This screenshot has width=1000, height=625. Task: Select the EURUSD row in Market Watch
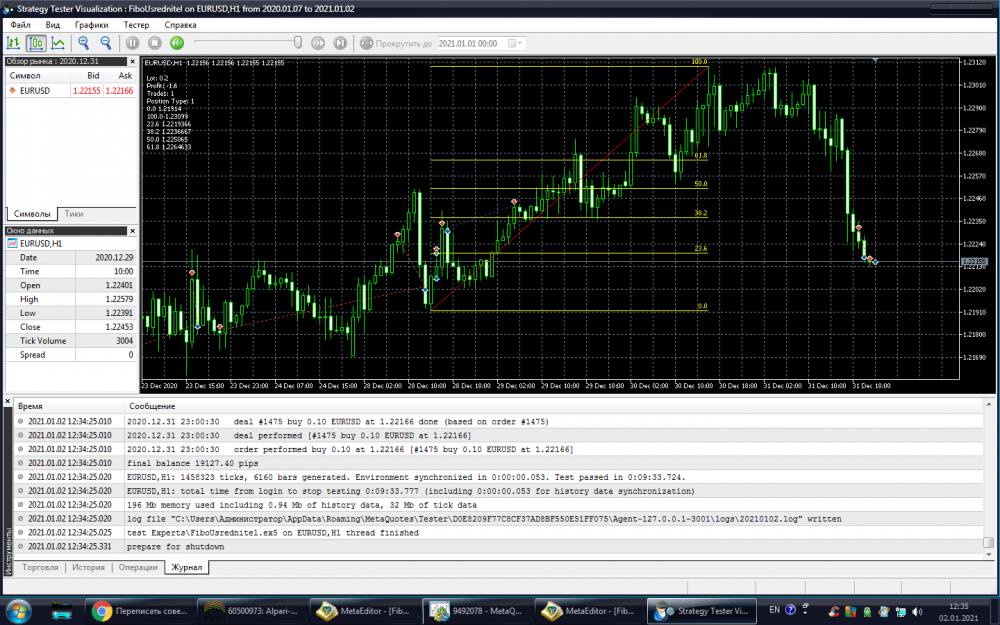(x=71, y=91)
